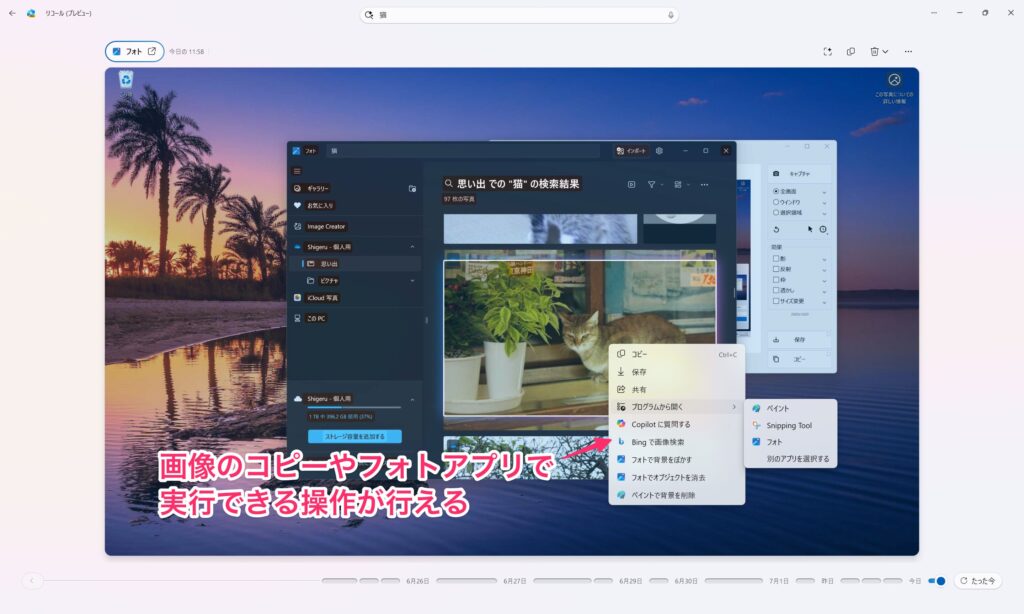
Task: Copy the snapshot with the copy icon
Action: [850, 52]
